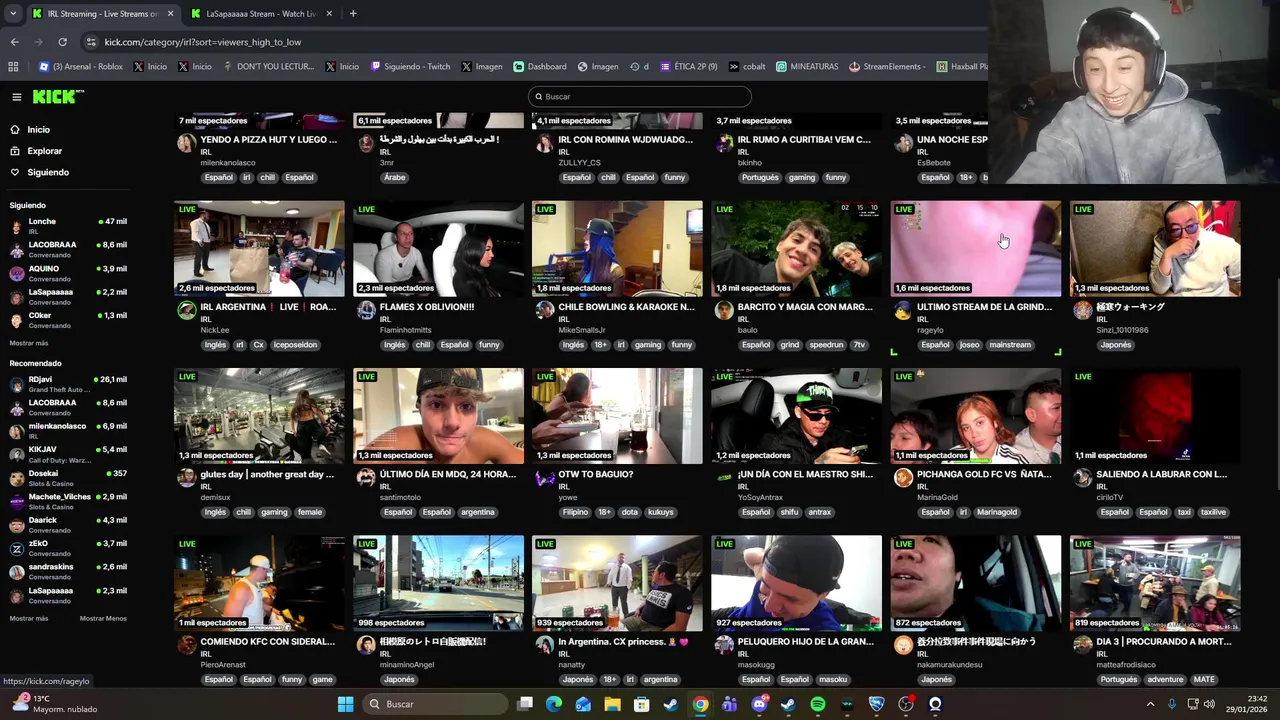The image size is (1280, 720).
Task: Open Spotify from the taskbar
Action: click(817, 704)
